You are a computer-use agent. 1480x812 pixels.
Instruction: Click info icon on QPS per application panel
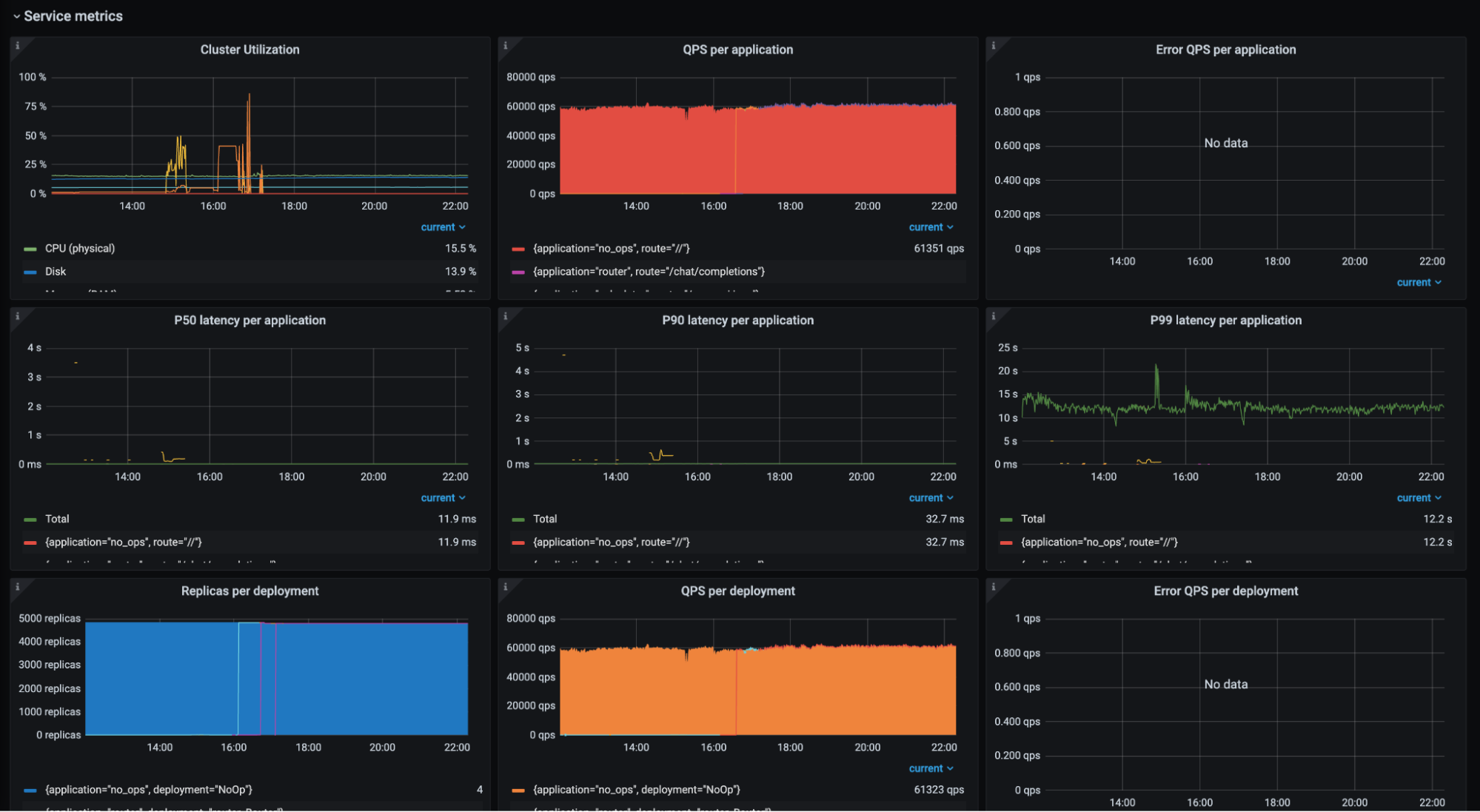coord(505,46)
